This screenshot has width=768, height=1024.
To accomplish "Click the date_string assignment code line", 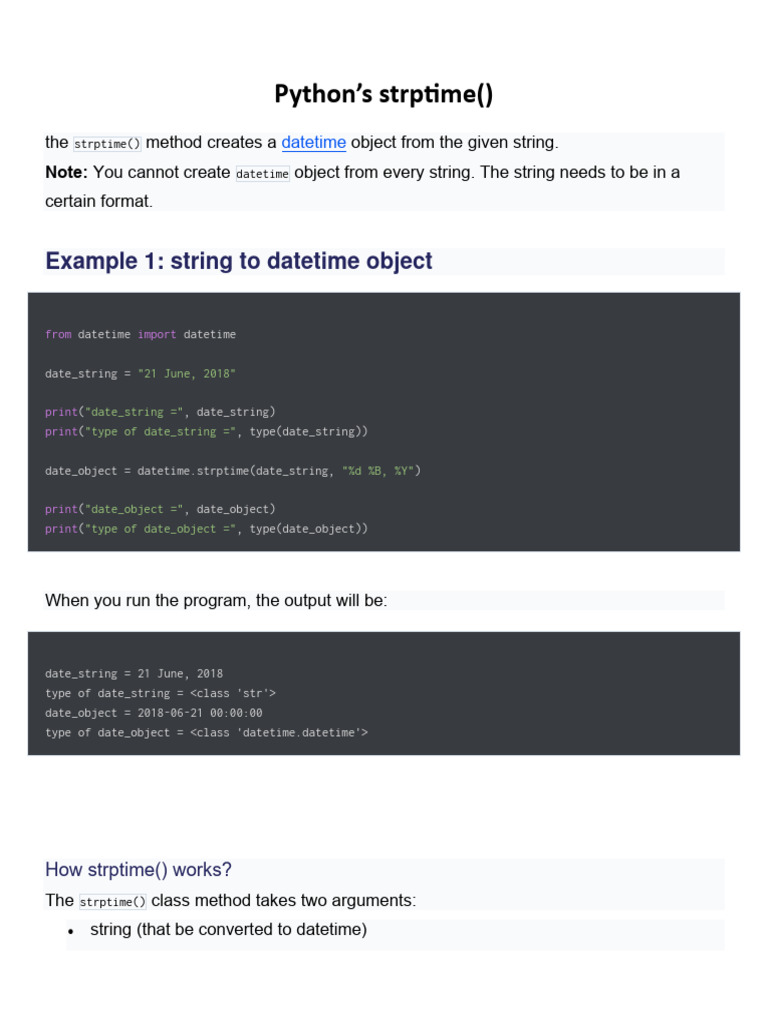I will pyautogui.click(x=140, y=374).
